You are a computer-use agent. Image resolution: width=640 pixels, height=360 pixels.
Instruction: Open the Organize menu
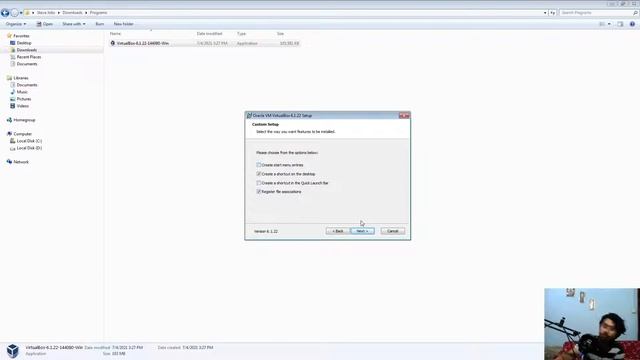pos(16,24)
